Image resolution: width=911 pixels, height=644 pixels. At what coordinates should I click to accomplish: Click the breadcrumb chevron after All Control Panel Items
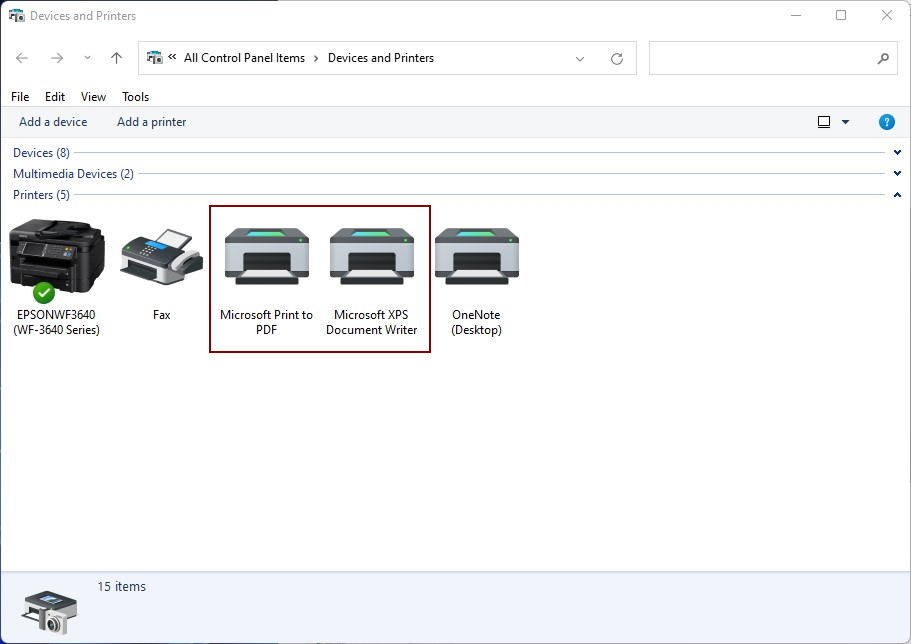click(316, 58)
